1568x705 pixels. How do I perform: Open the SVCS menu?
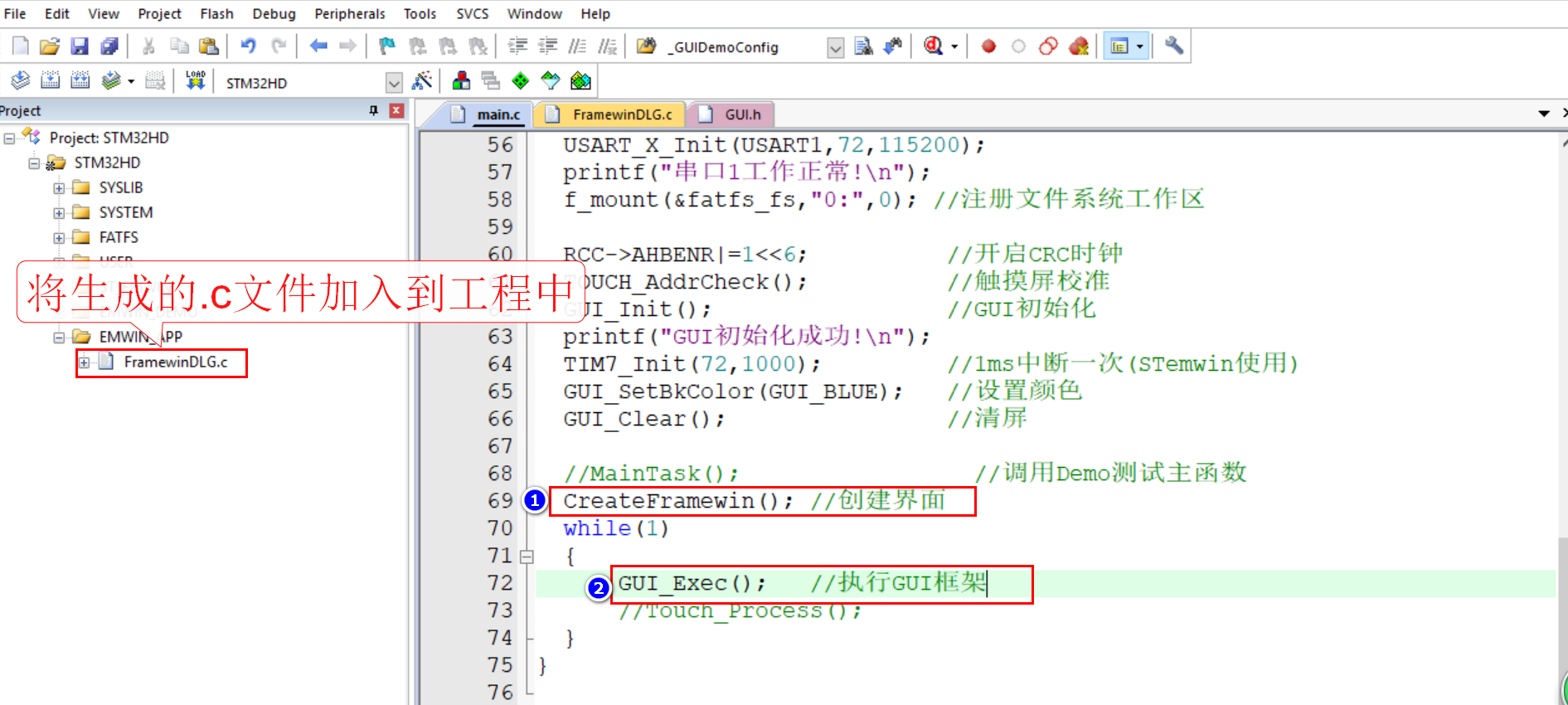pyautogui.click(x=472, y=13)
